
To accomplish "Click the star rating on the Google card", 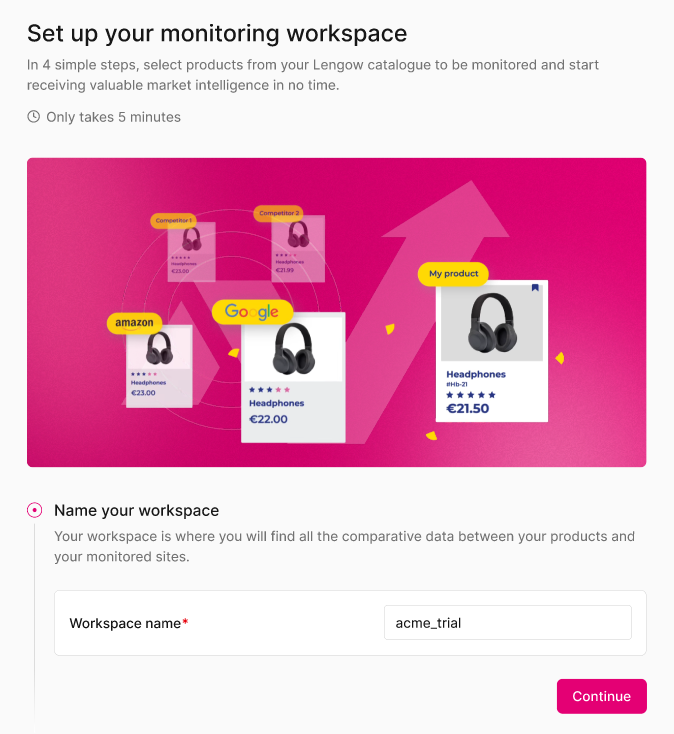I will click(x=269, y=389).
